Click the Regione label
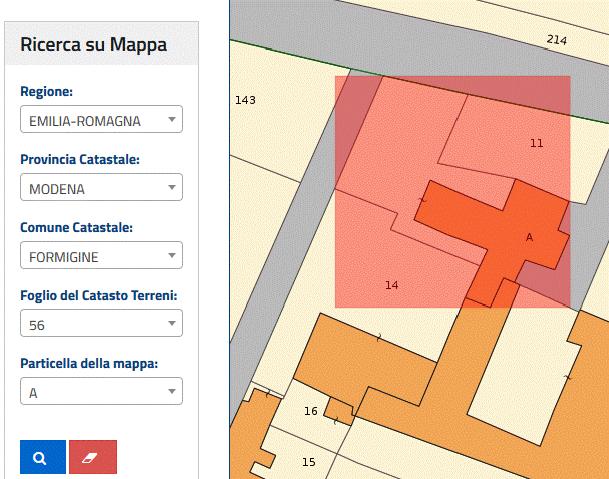This screenshot has width=609, height=479. (47, 92)
